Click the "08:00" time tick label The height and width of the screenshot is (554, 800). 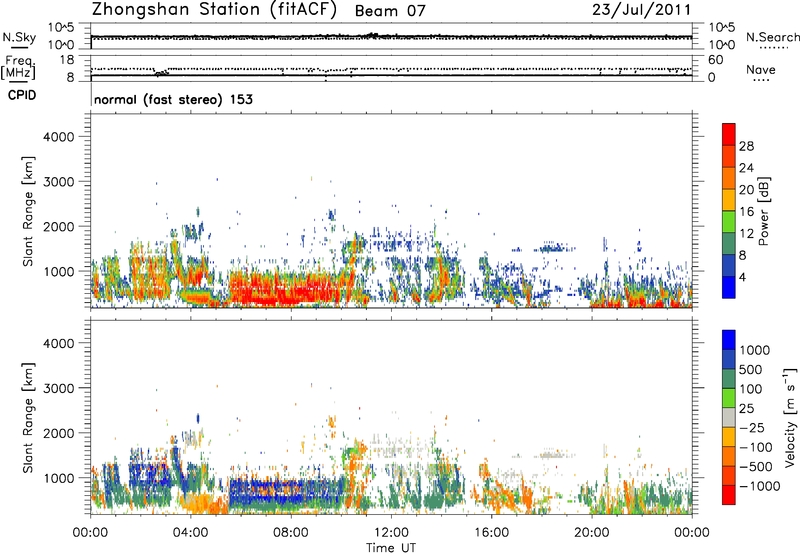290,533
